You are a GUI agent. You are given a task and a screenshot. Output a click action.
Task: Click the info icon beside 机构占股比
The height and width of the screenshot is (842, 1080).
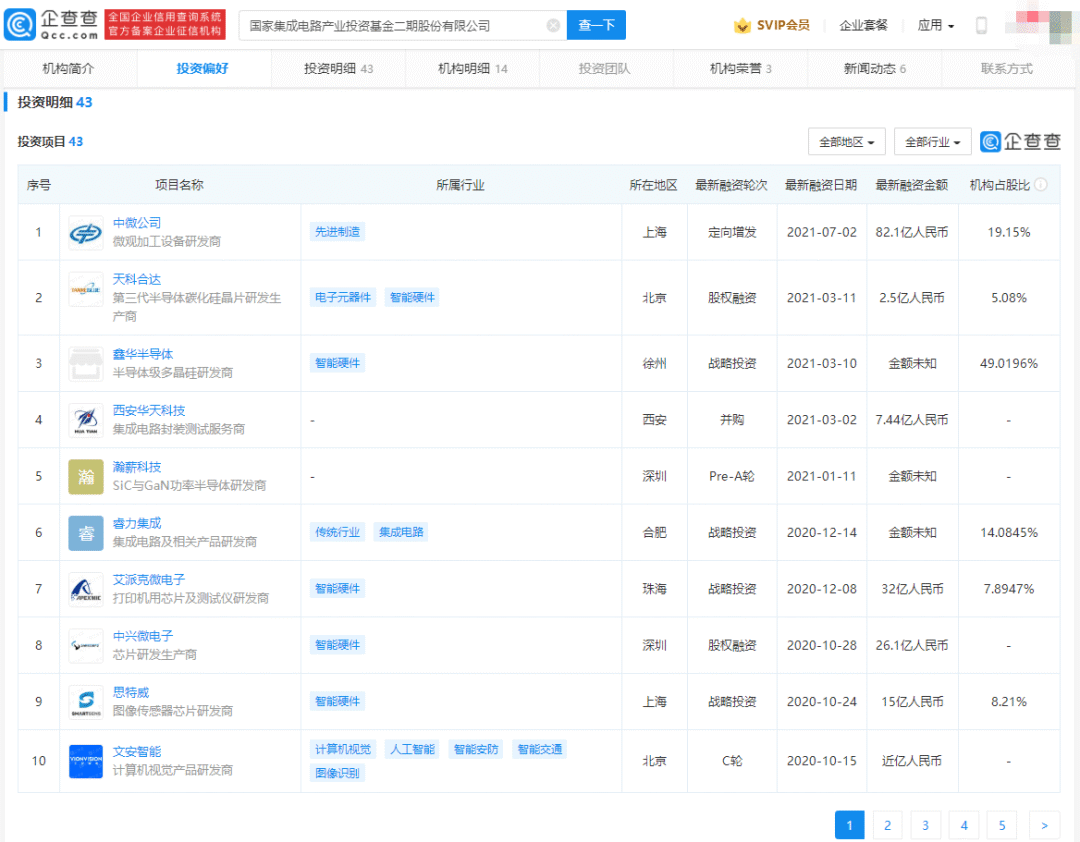point(1041,185)
